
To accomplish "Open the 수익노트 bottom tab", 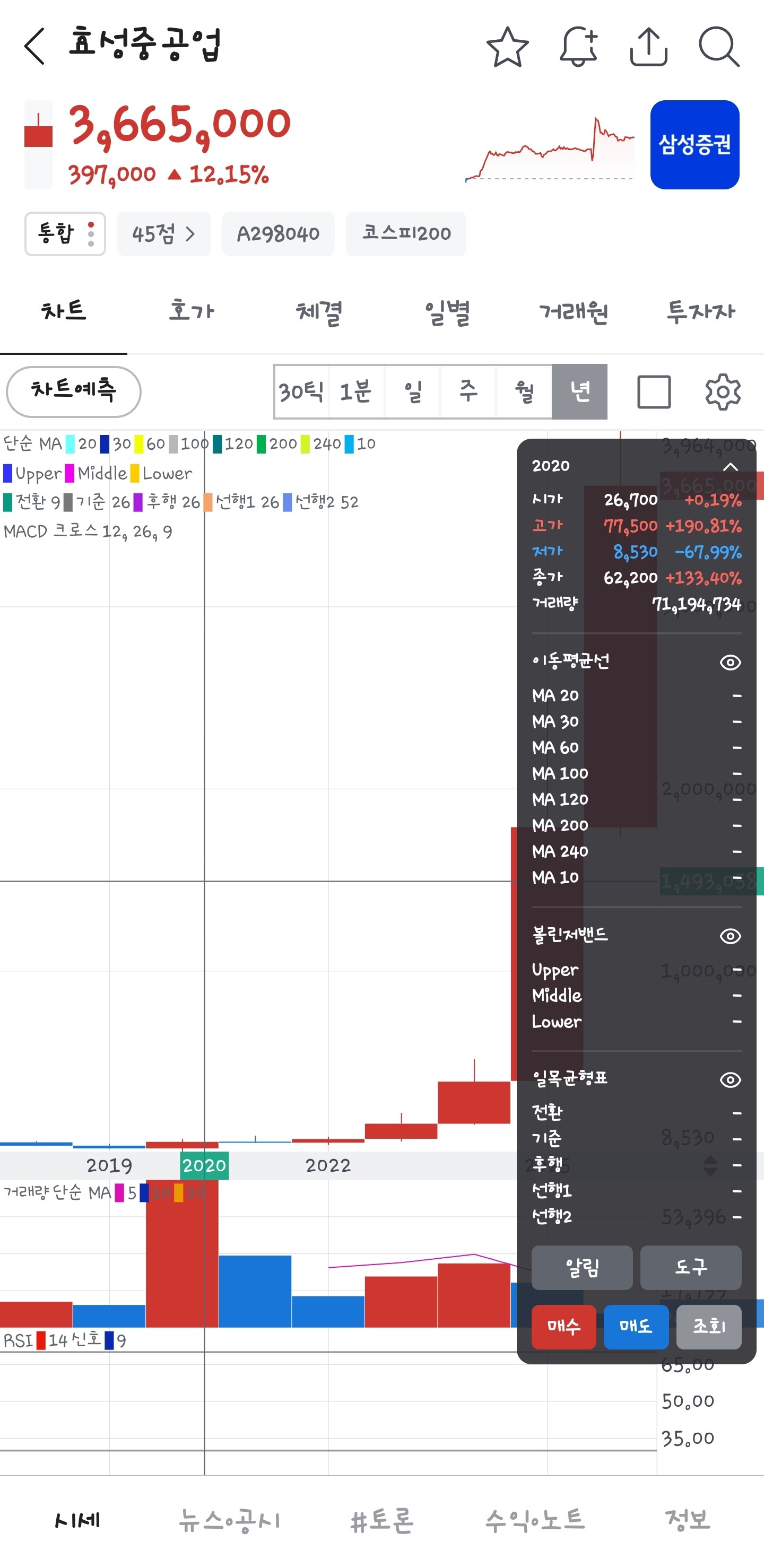I will [x=535, y=1520].
